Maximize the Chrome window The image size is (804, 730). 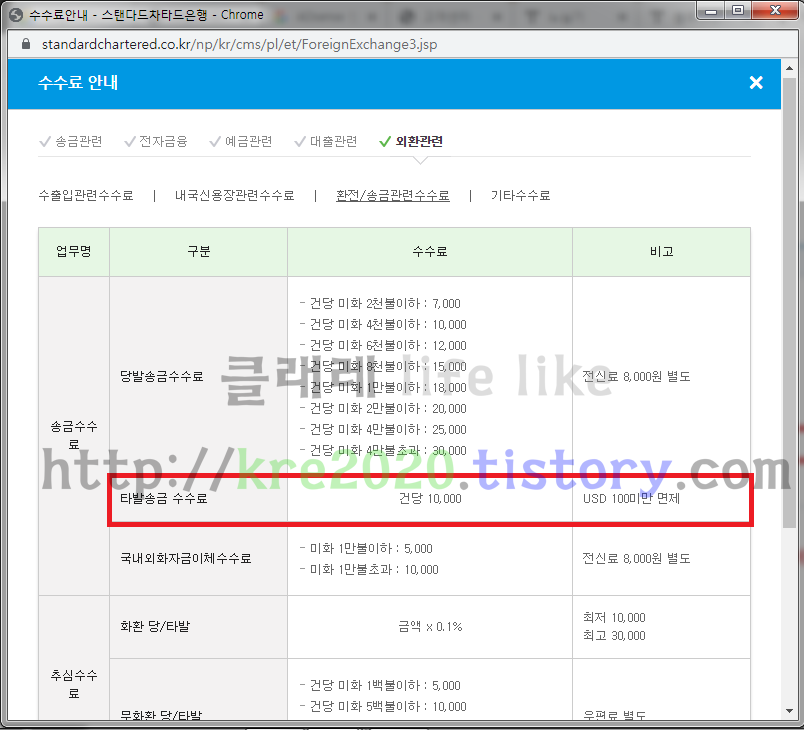(x=738, y=11)
